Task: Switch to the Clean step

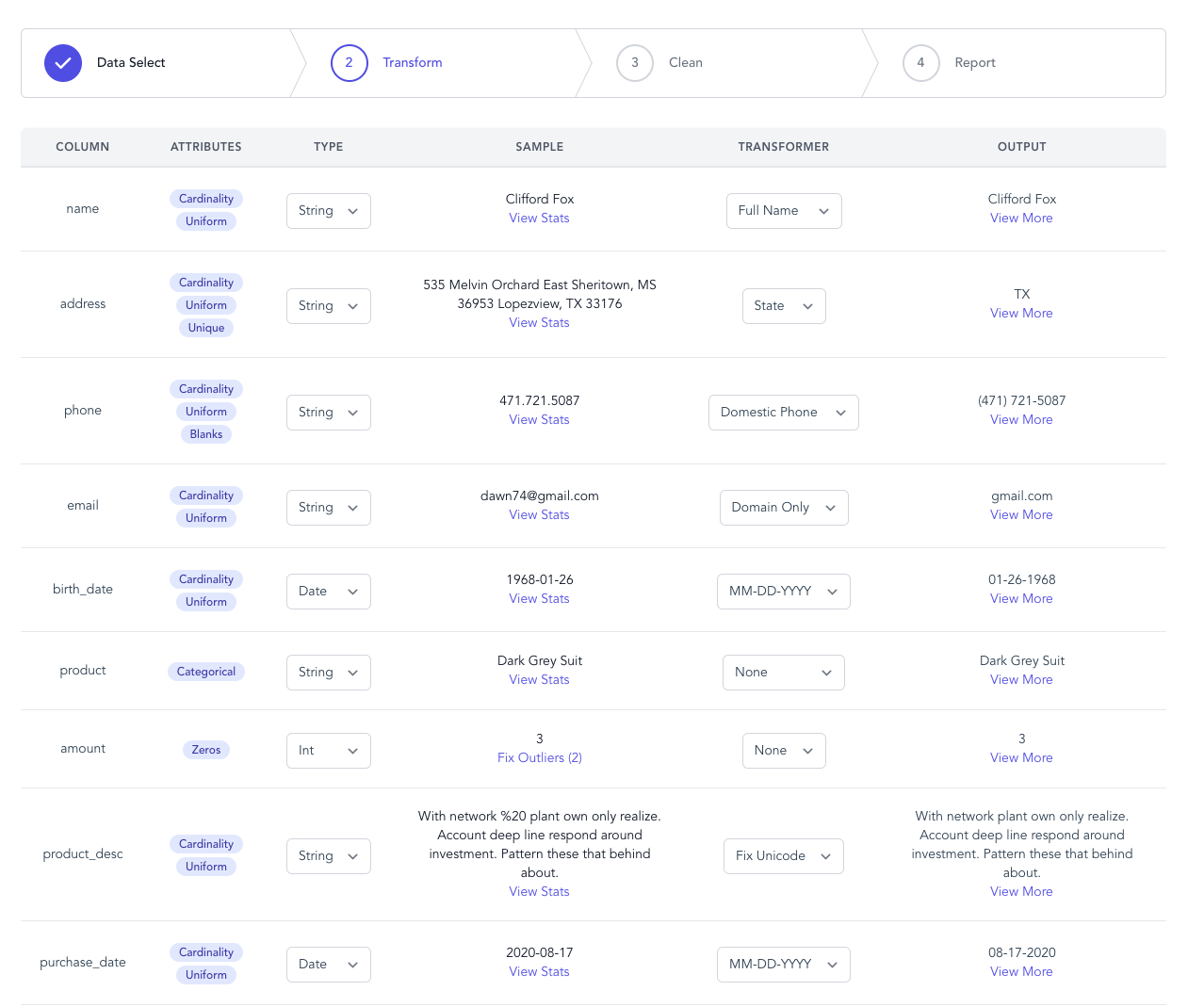Action: 685,63
